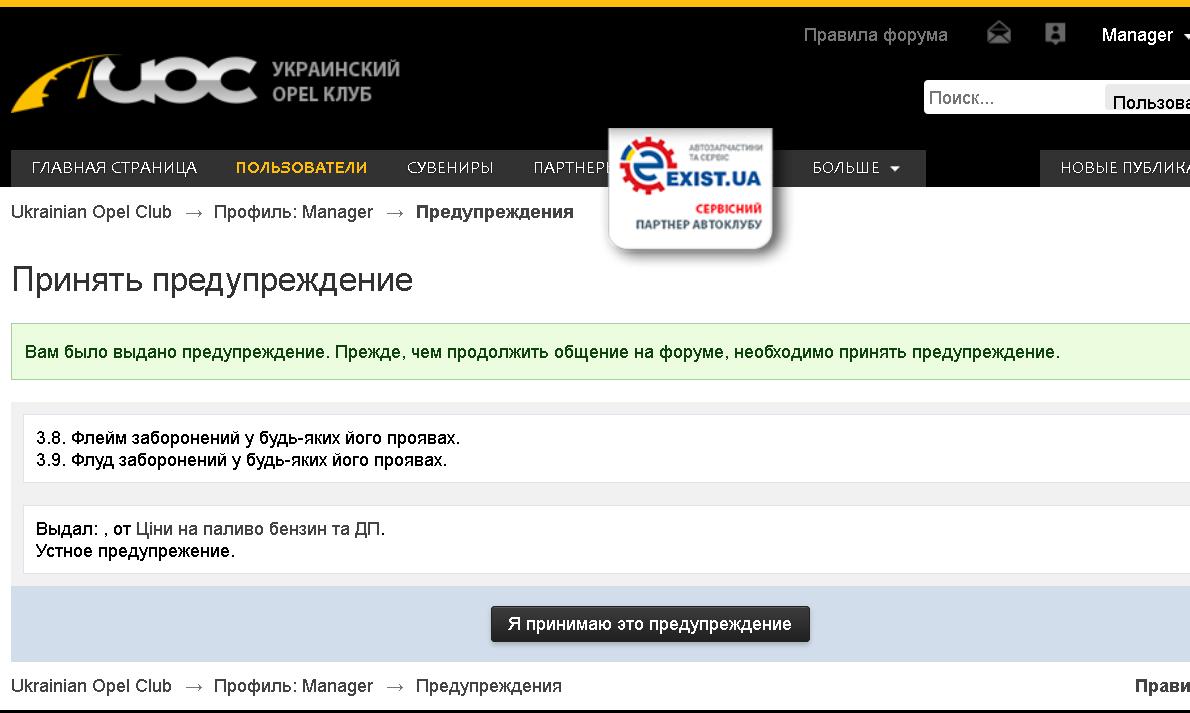Open НОВЫЕ ПУБЛИКАЦИИ in the navigation bar
The width and height of the screenshot is (1190, 713).
click(1123, 168)
